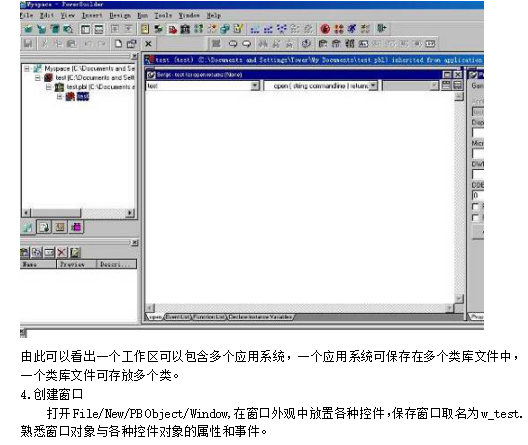Click the System Tree panel toggle icon
This screenshot has height=445, width=528.
tap(86, 29)
